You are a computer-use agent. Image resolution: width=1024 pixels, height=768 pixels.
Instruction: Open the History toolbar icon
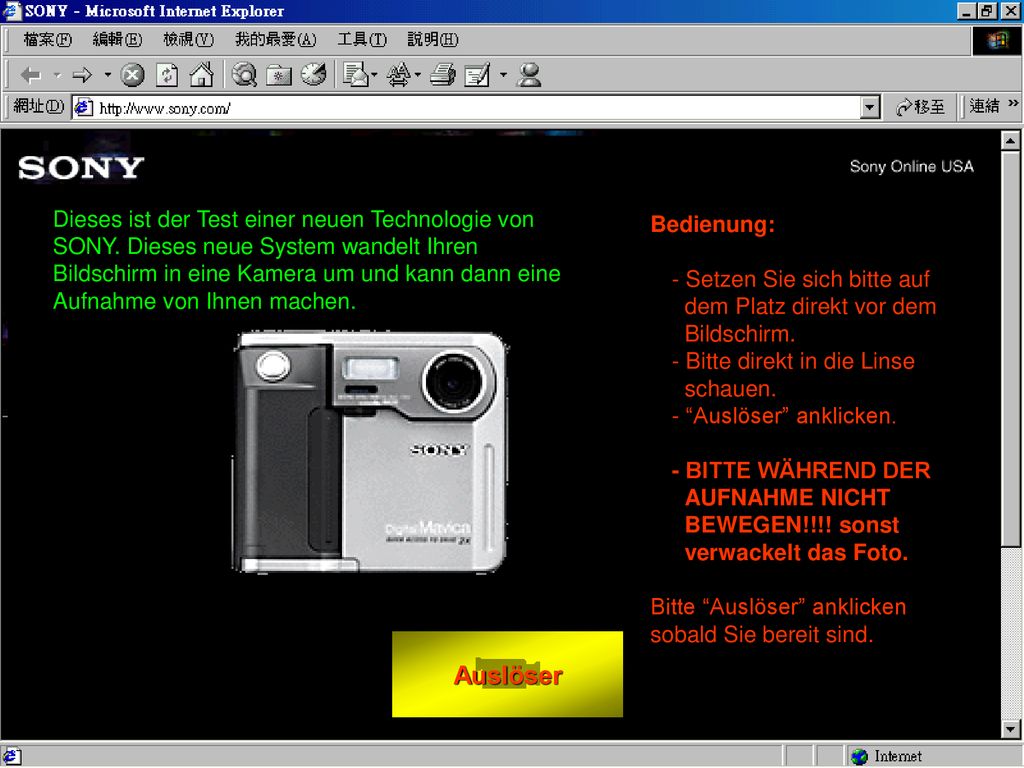(313, 75)
